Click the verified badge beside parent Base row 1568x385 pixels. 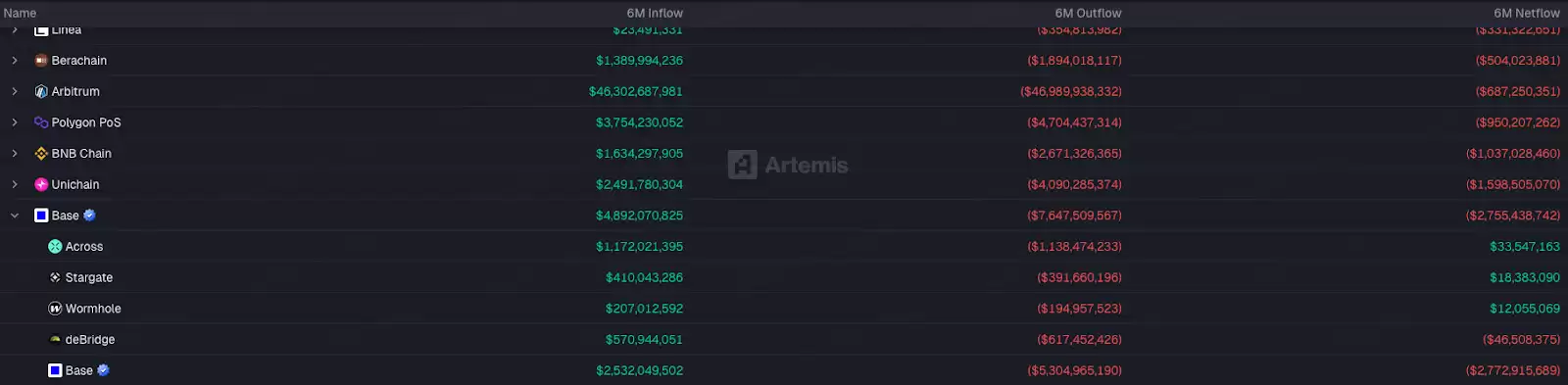[89, 216]
